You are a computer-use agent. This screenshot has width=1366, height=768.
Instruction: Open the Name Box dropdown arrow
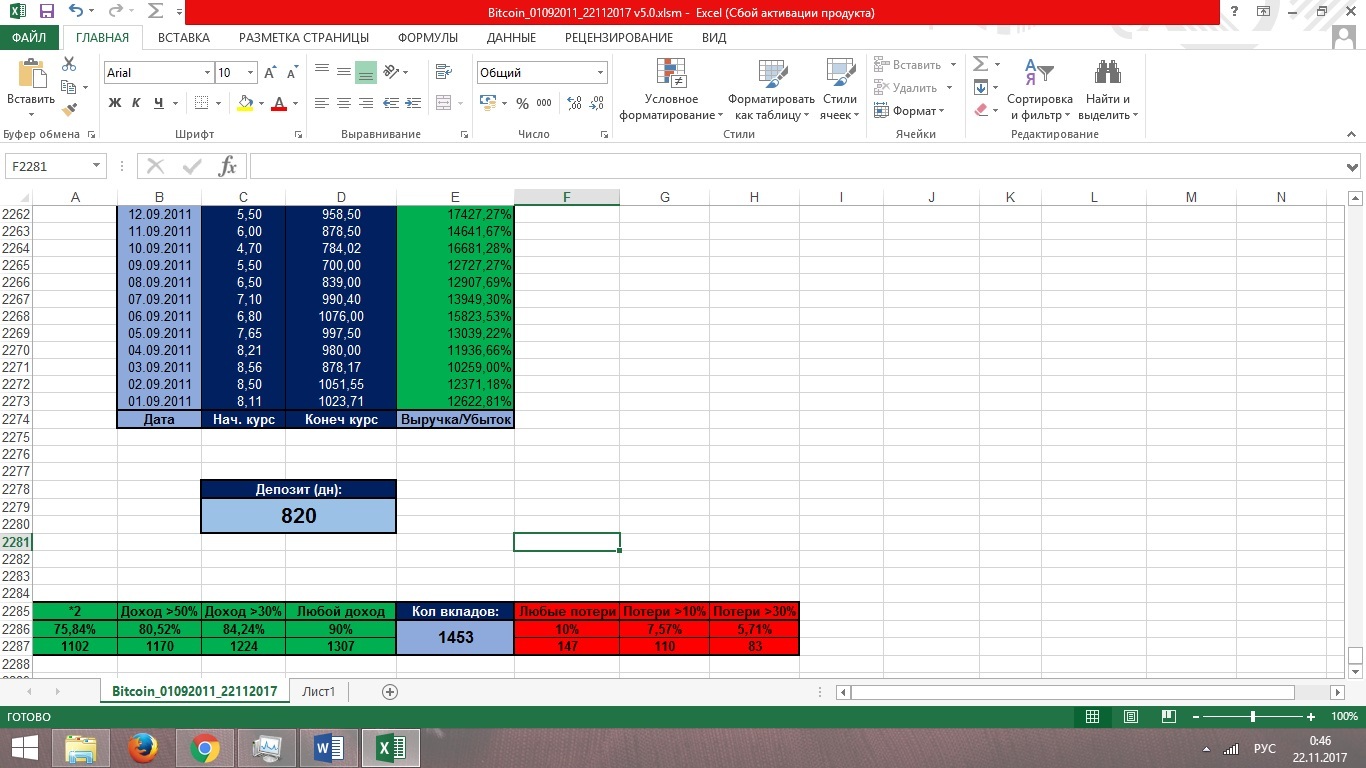click(97, 166)
